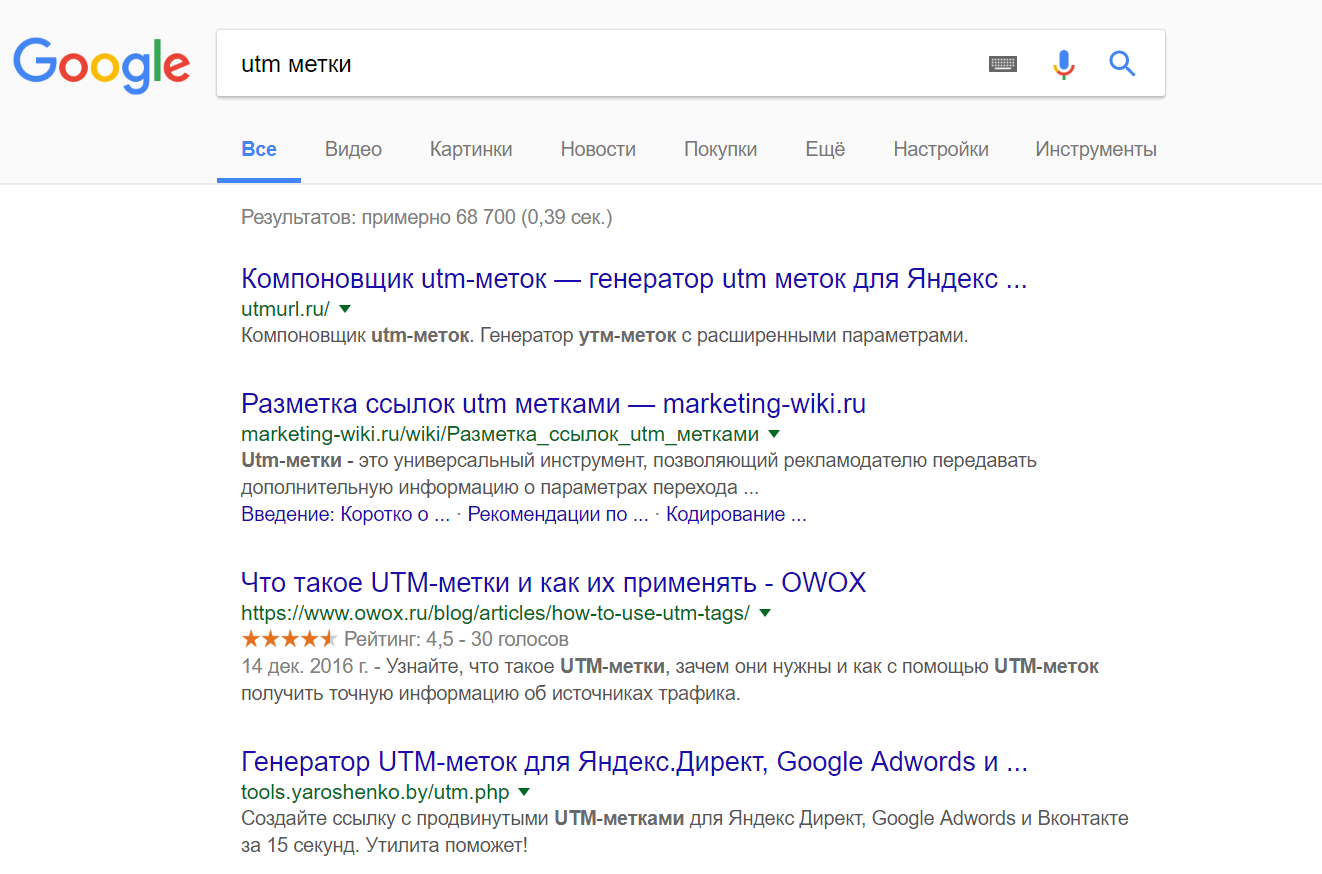Select the Все tab
The image size is (1322, 874).
259,149
